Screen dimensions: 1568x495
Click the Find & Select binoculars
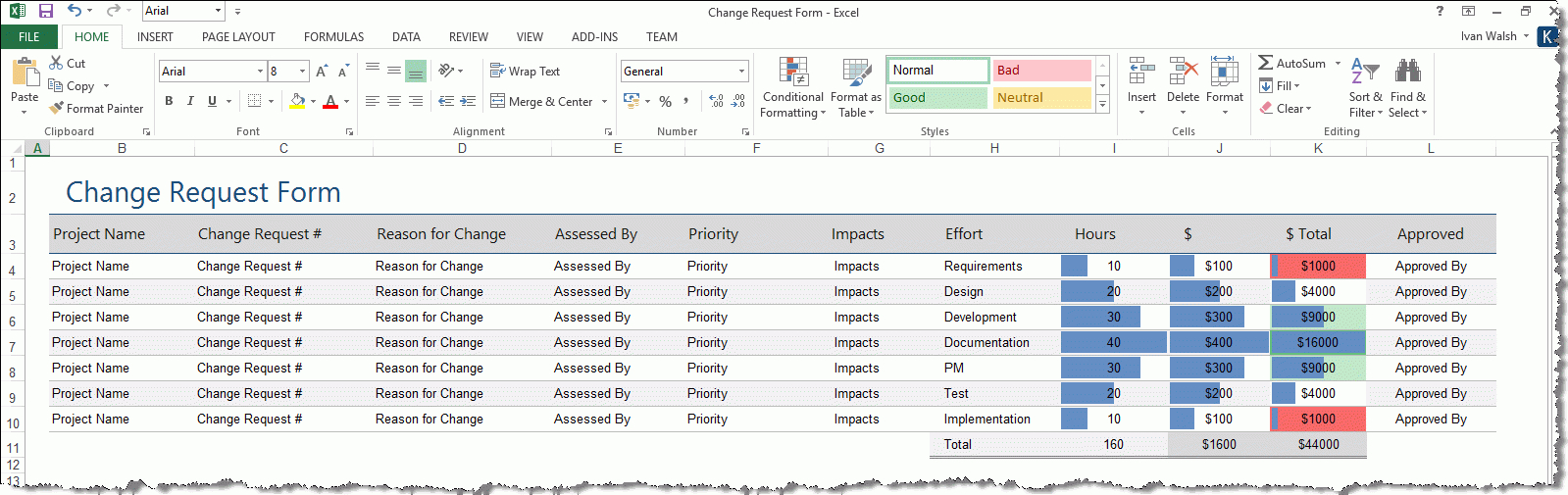[x=1408, y=72]
